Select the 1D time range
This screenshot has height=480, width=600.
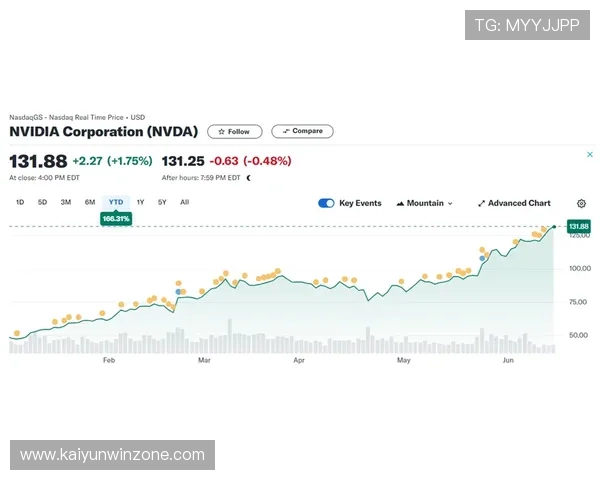point(20,202)
